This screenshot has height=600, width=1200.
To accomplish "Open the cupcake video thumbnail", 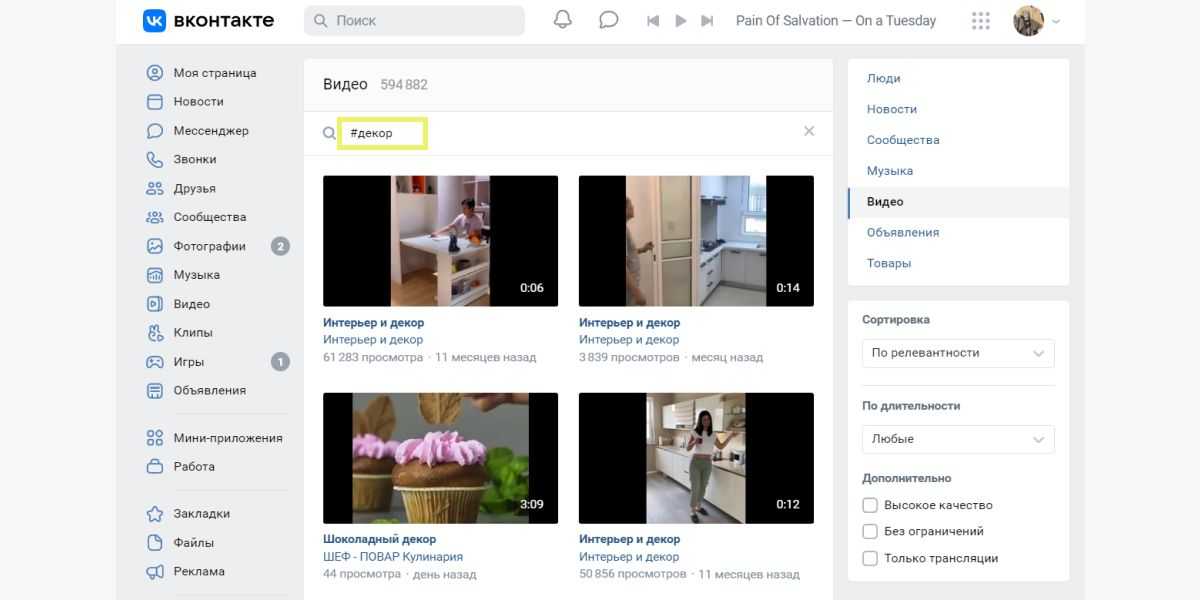I will click(x=440, y=458).
